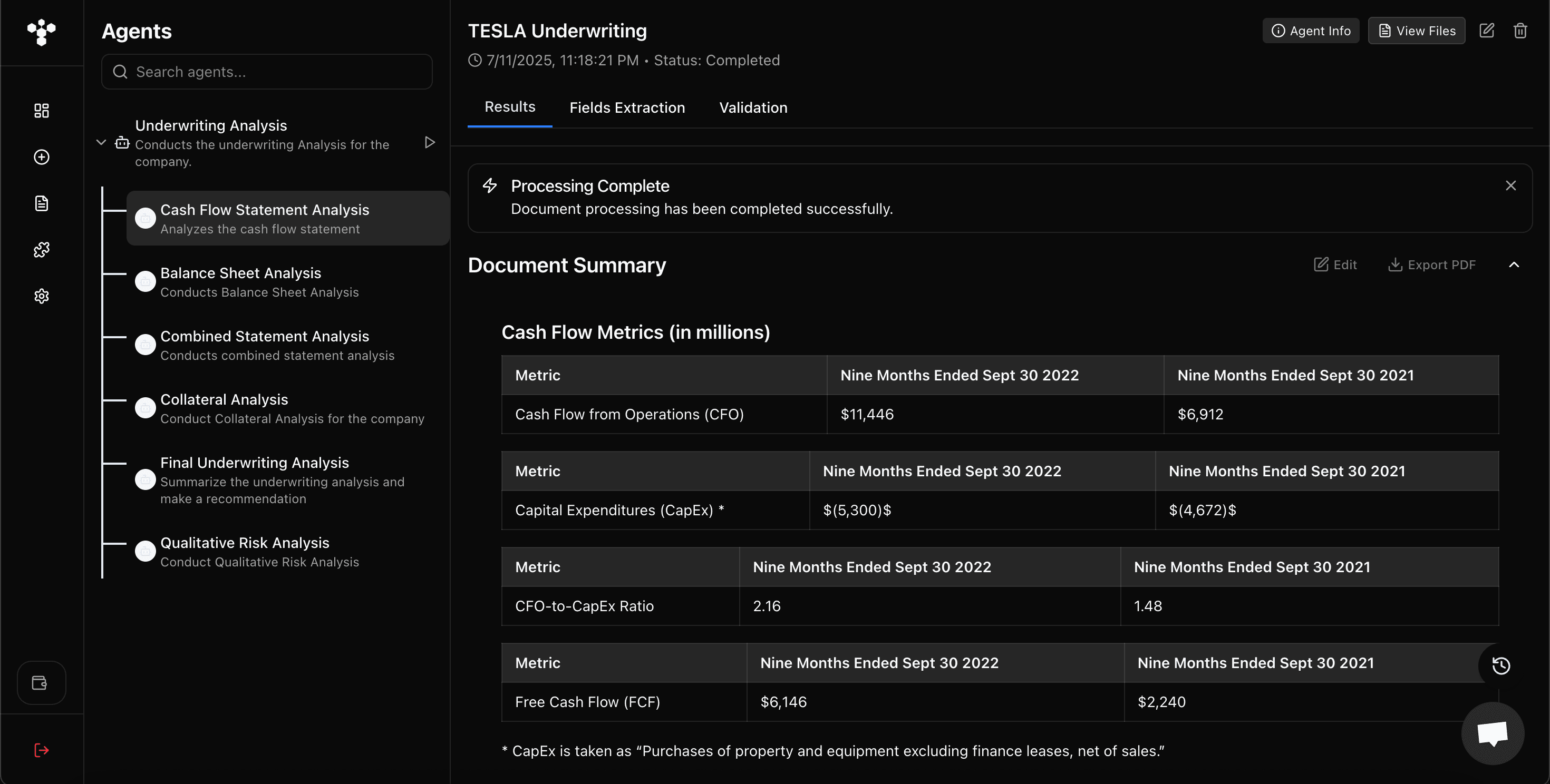Image resolution: width=1550 pixels, height=784 pixels.
Task: Click the pencil edit icon beside View Files
Action: 1486,31
